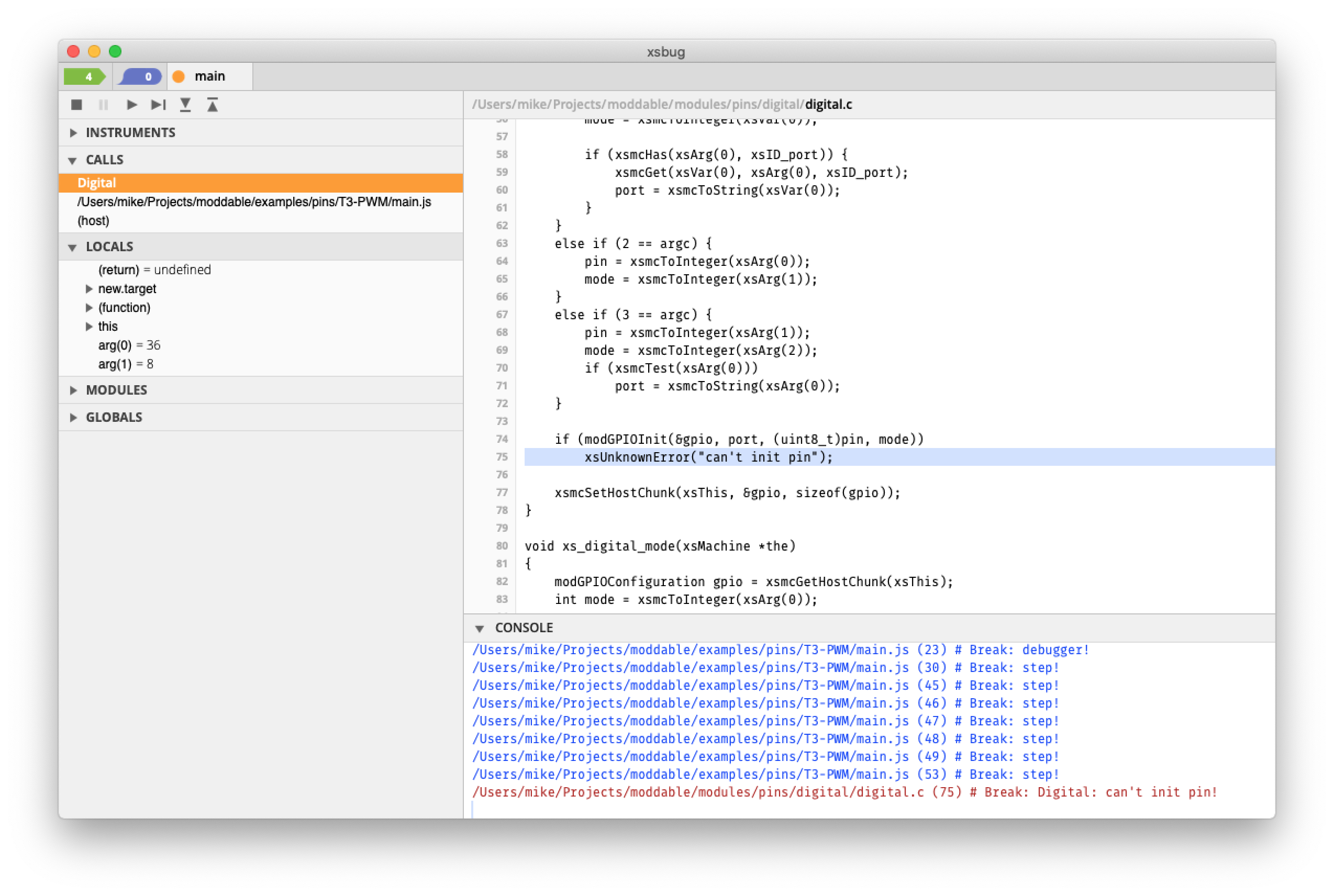
Task: Click the blue bubble badge showing 0
Action: pos(140,76)
